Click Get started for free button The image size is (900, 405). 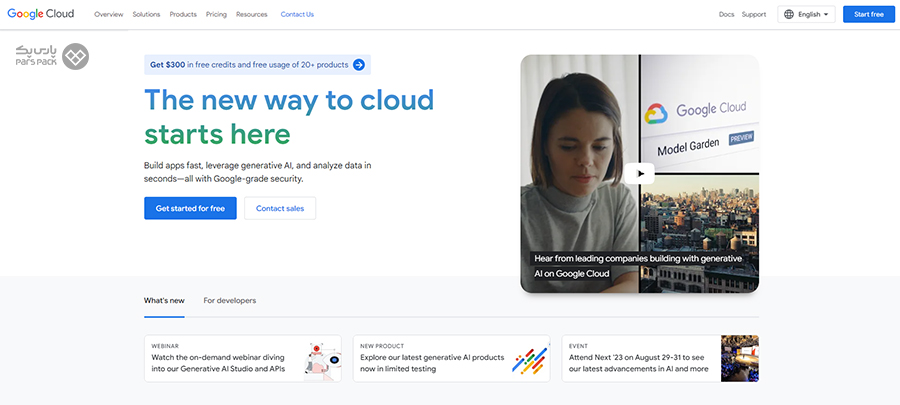(x=190, y=208)
